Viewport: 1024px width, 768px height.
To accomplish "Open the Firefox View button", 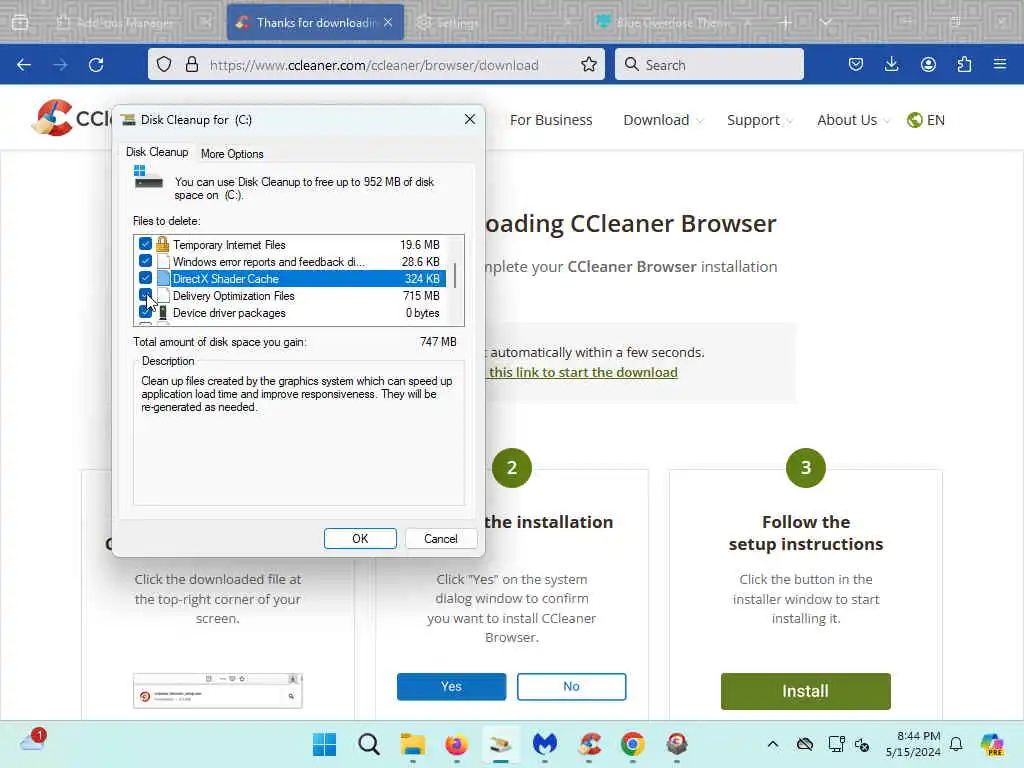I will (20, 22).
